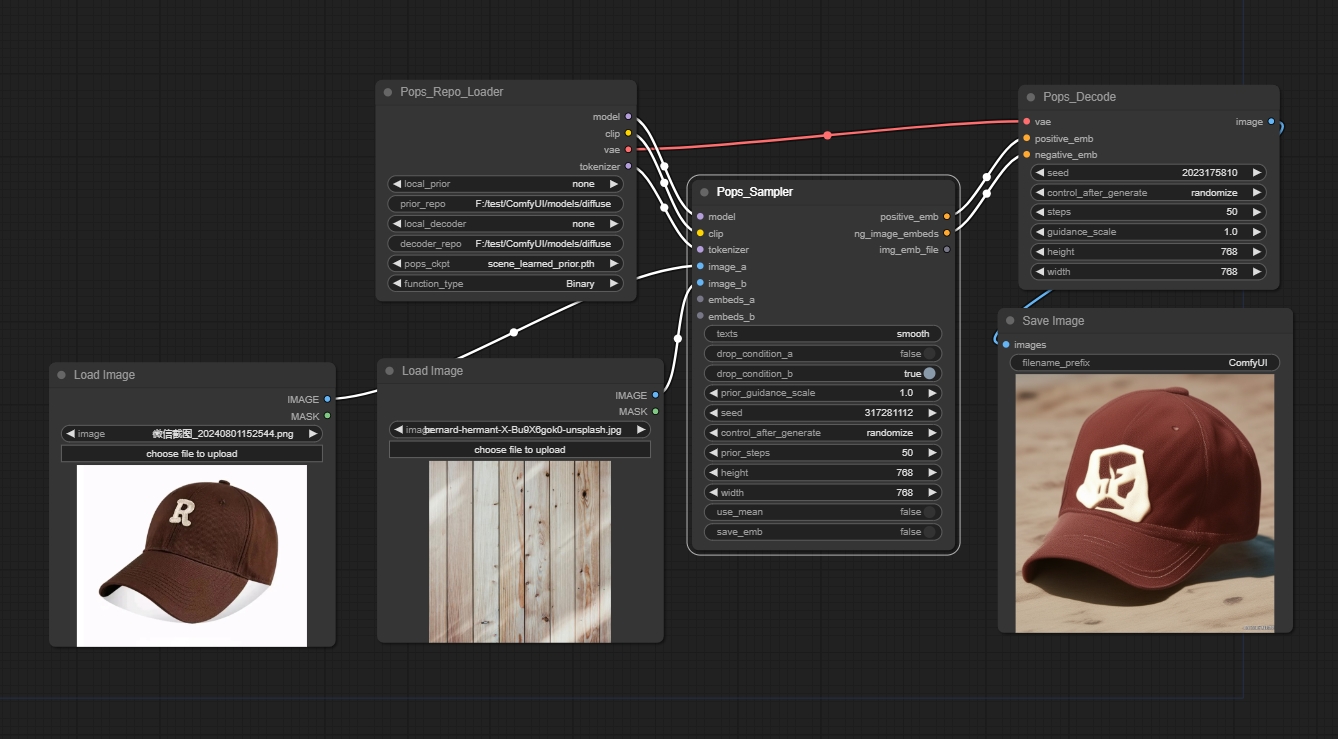Collapse the Pops_Repo_Loader node via its title dot

tap(388, 92)
